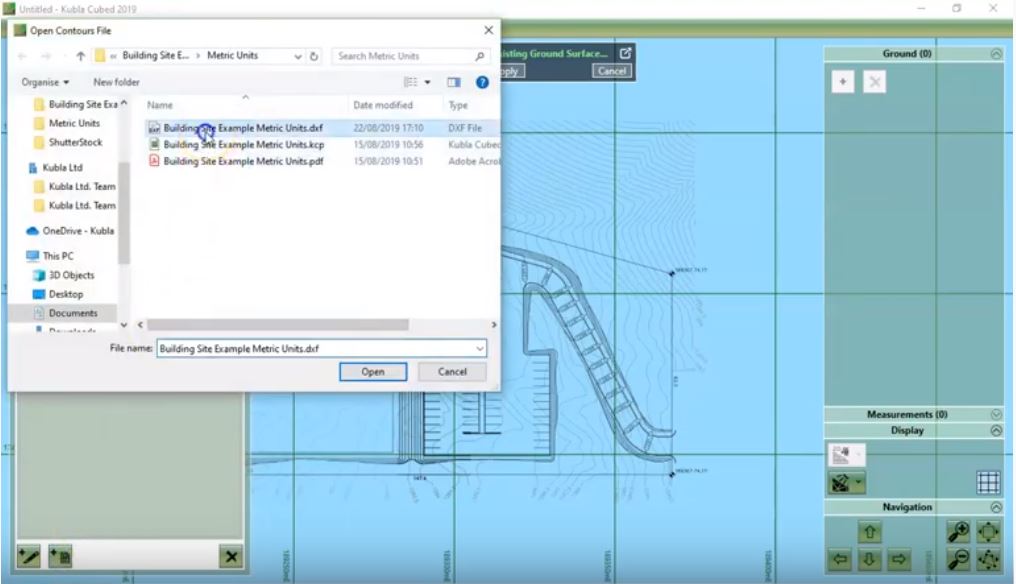Select the 'Building Site Exa' folder in tree

(76, 104)
